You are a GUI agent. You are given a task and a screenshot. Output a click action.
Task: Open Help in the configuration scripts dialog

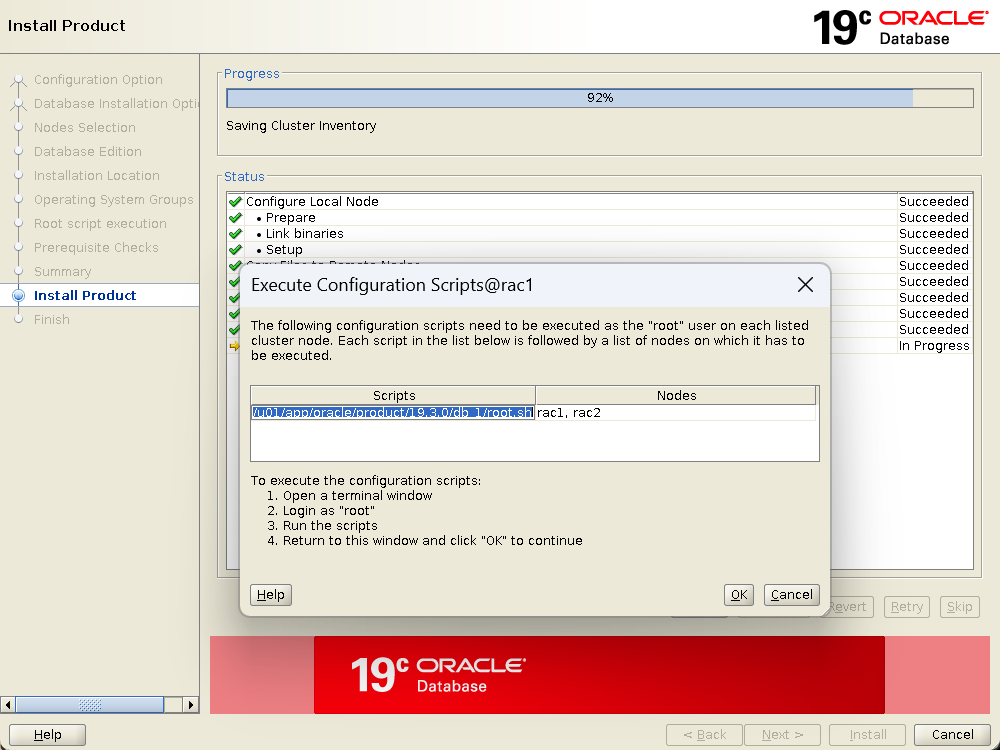[x=270, y=595]
